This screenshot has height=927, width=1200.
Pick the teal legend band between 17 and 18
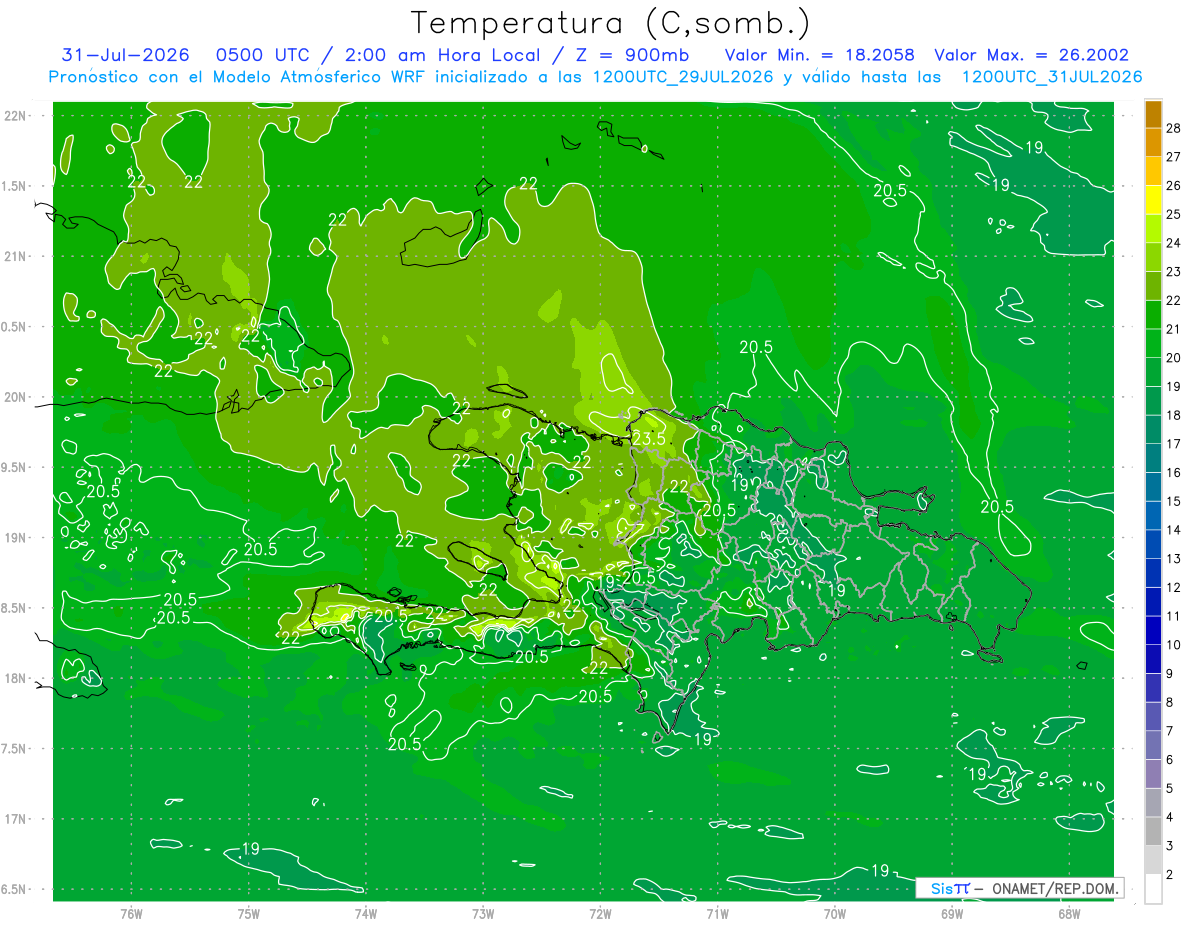[1153, 429]
